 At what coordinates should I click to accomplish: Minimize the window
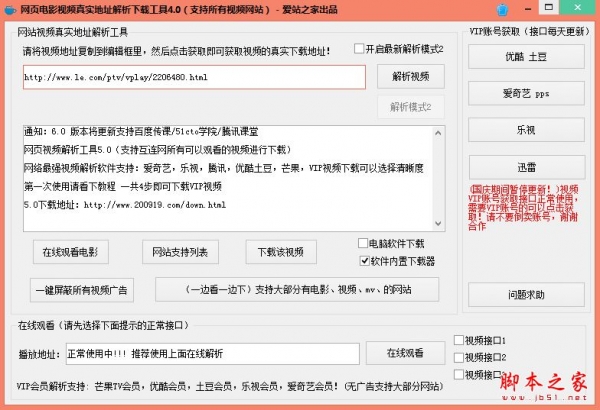point(528,9)
